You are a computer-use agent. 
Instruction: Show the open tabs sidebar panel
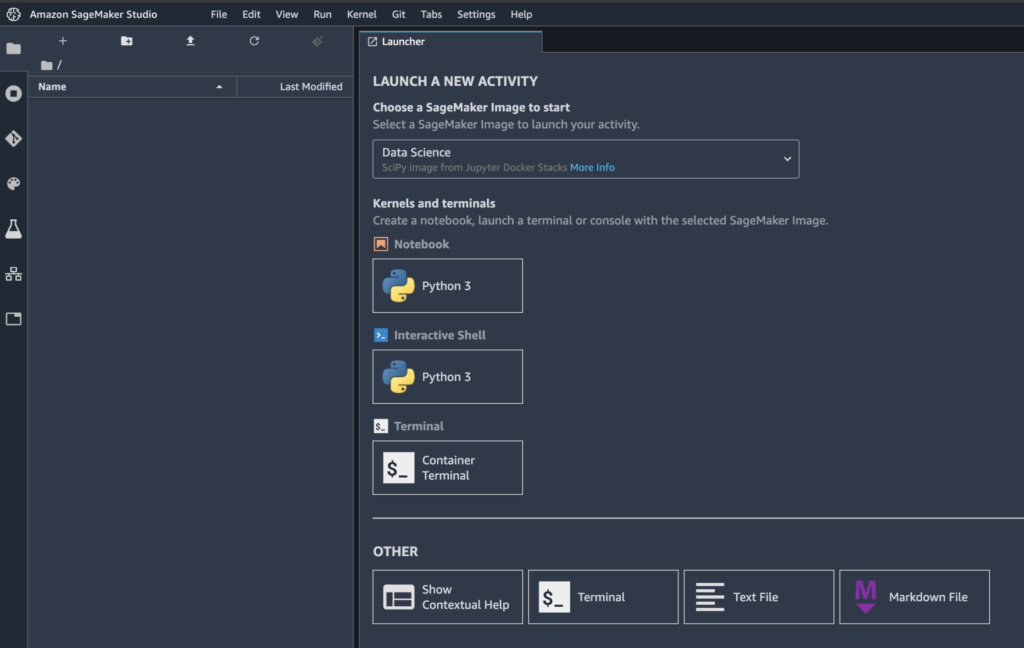pos(13,319)
